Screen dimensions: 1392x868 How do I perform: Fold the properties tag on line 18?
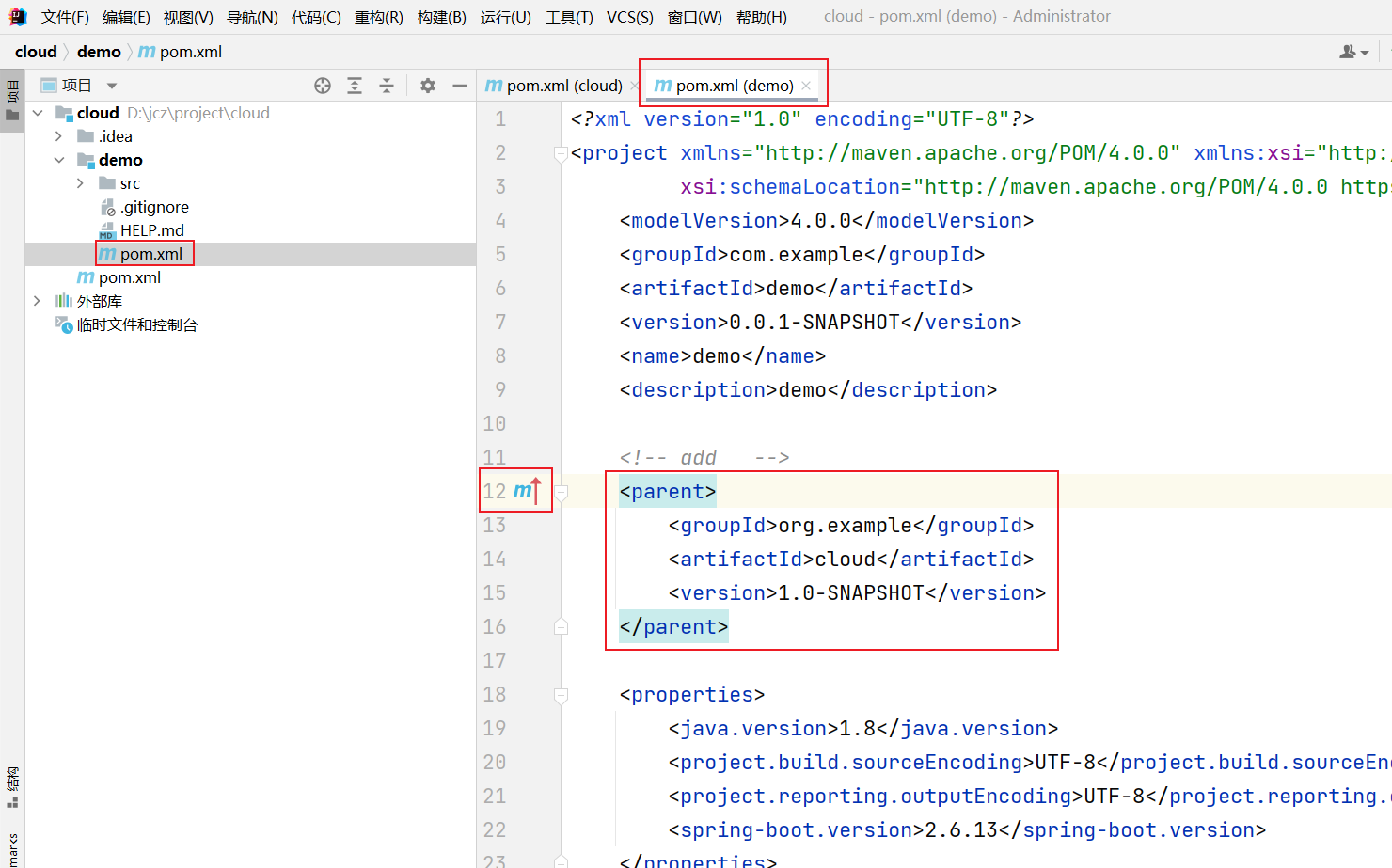tap(561, 695)
